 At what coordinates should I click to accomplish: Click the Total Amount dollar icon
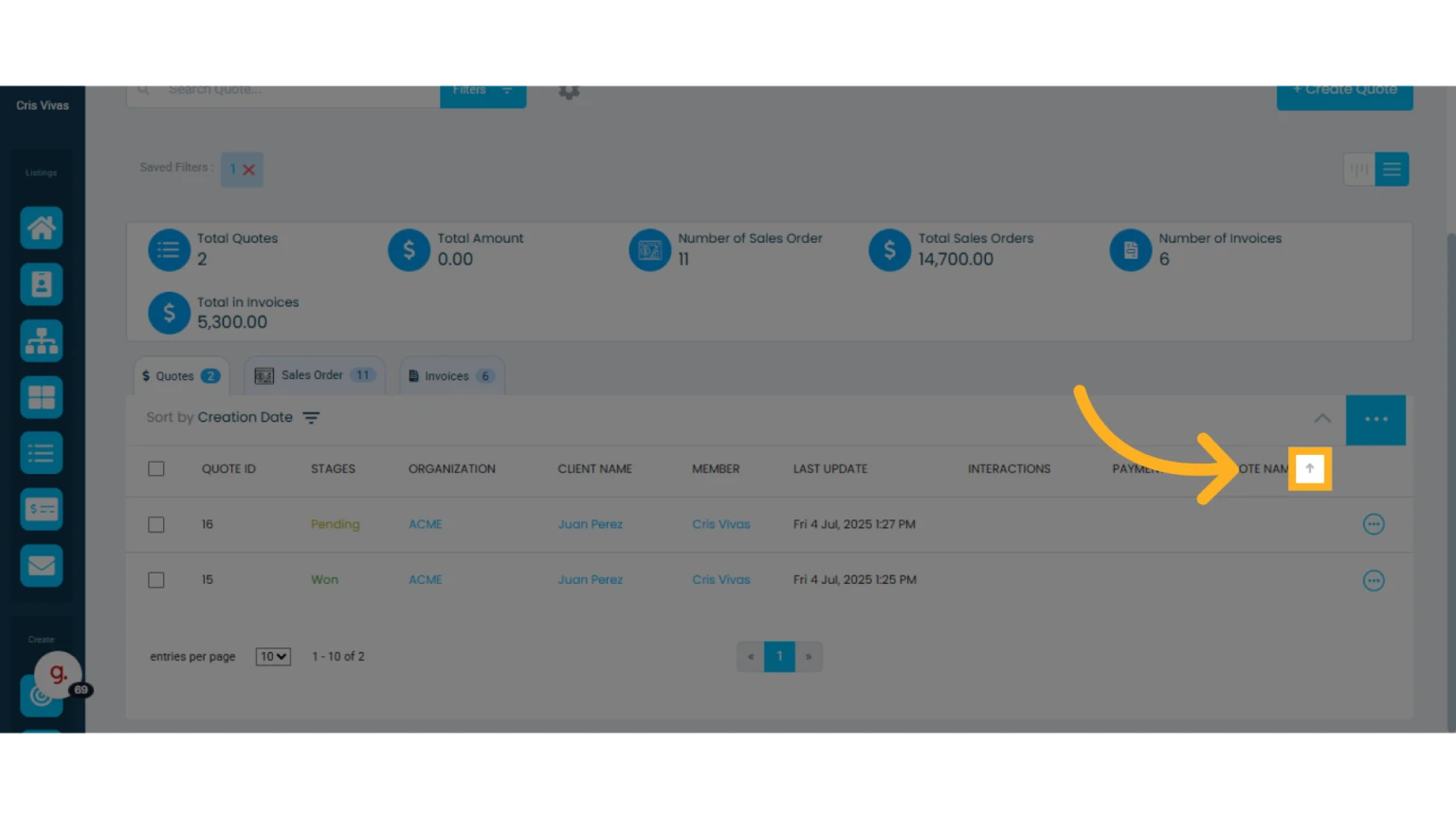[409, 250]
